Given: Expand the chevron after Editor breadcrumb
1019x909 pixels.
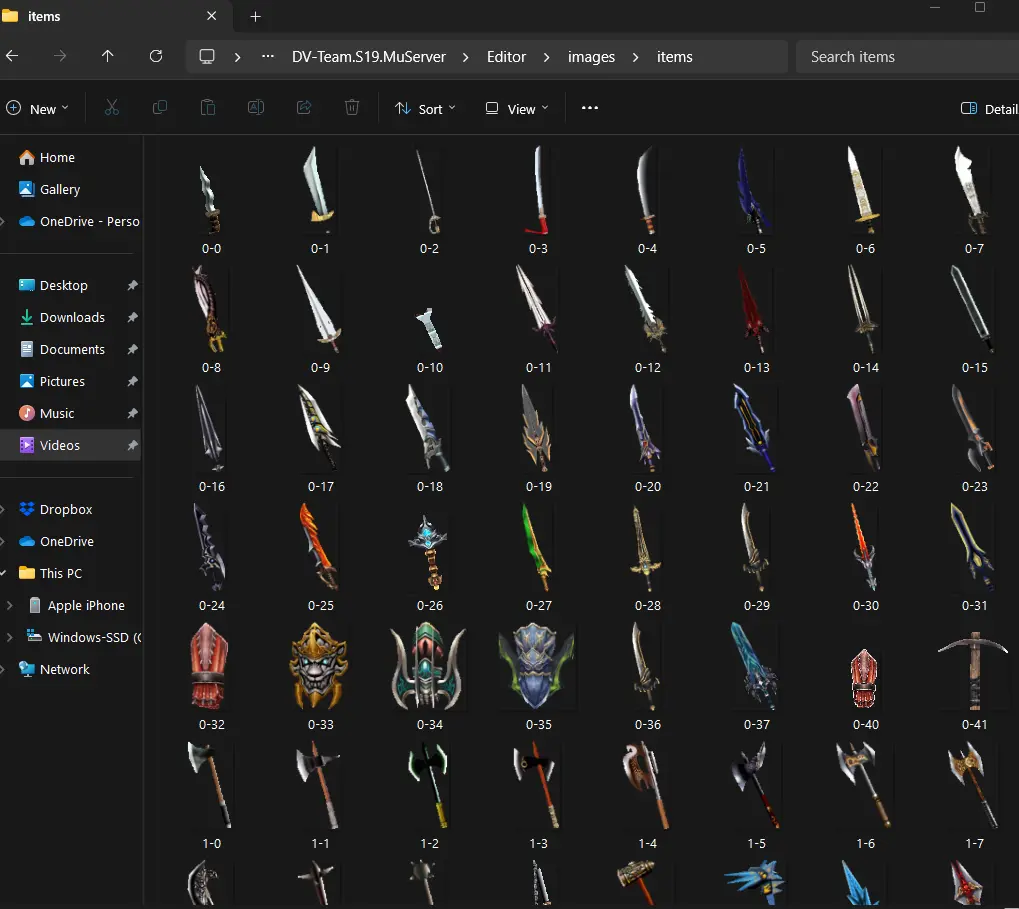Looking at the screenshot, I should coord(547,57).
